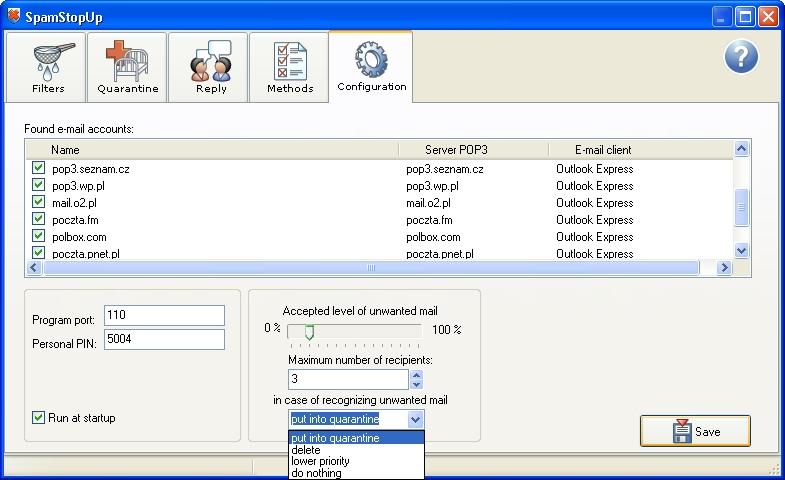This screenshot has height=480, width=785.
Task: Click the Maximum number of recipients field
Action: [348, 379]
